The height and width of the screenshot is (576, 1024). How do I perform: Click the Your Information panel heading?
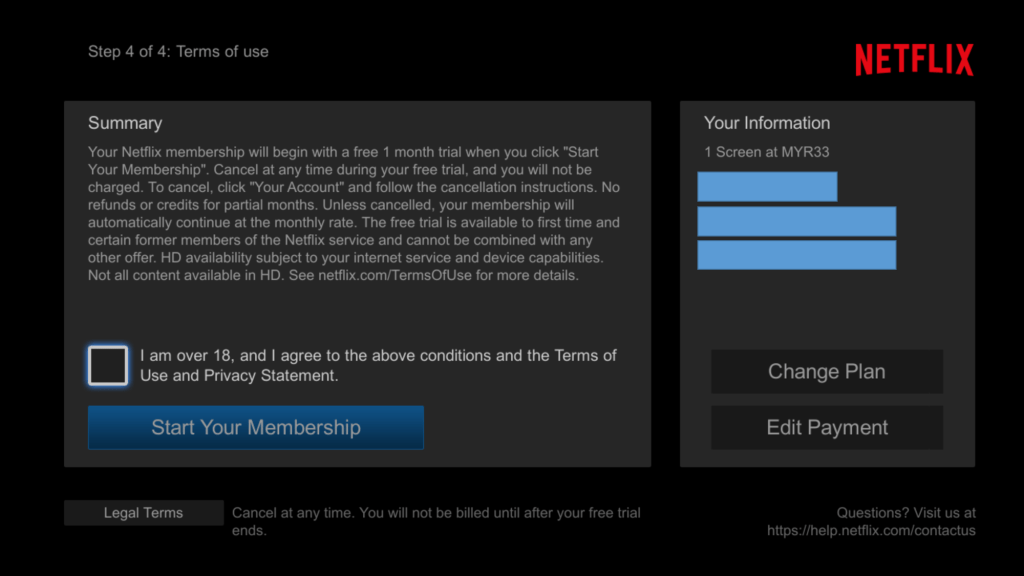[766, 122]
